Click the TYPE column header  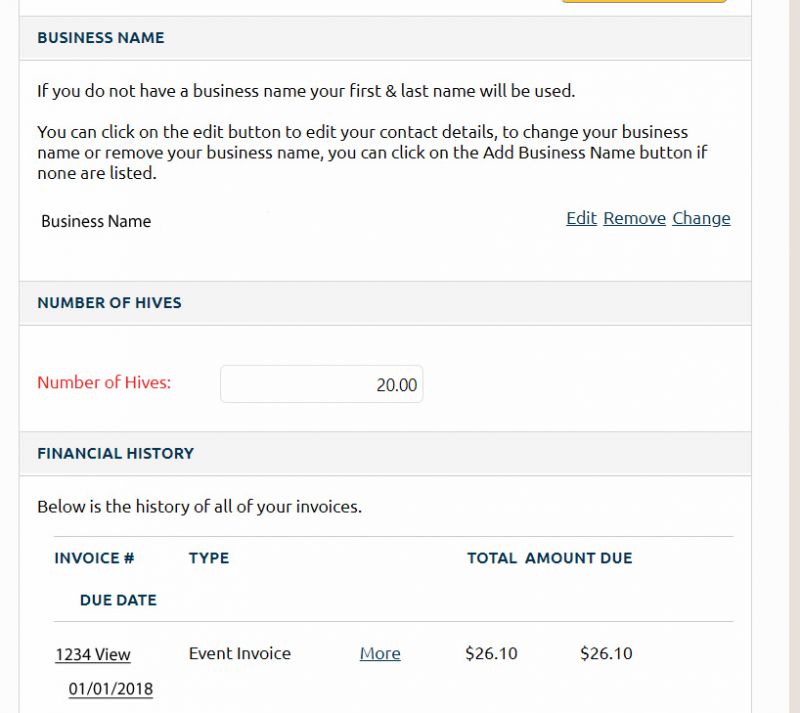[x=209, y=558]
